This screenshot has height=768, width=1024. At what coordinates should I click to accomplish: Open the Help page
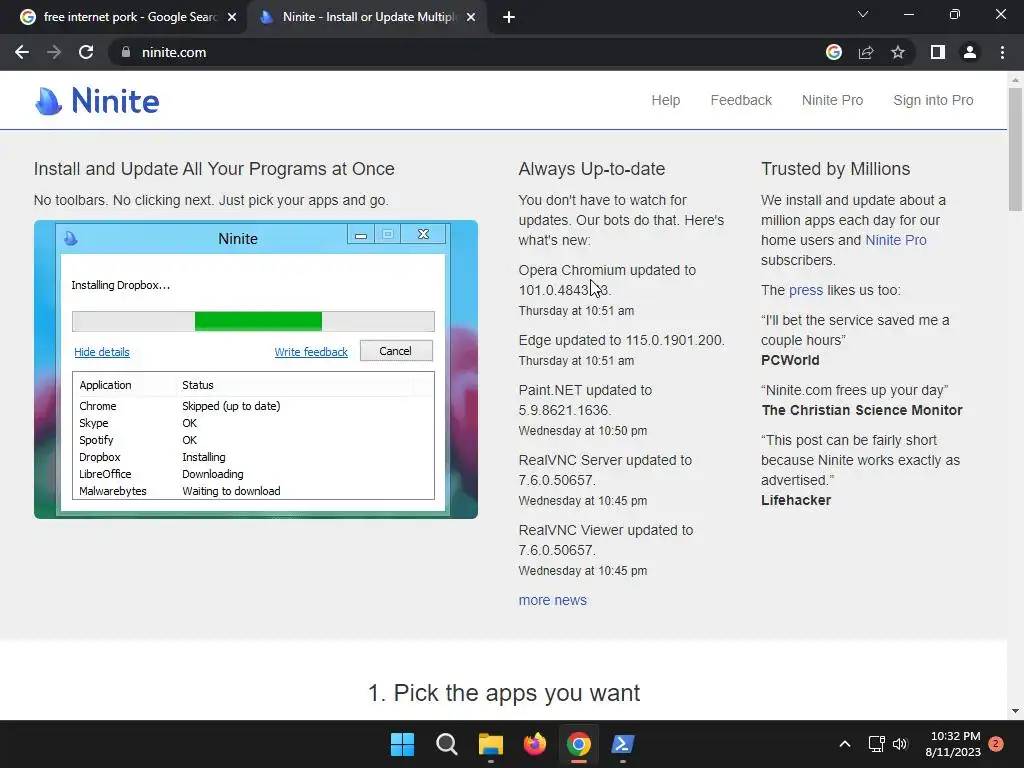point(665,101)
